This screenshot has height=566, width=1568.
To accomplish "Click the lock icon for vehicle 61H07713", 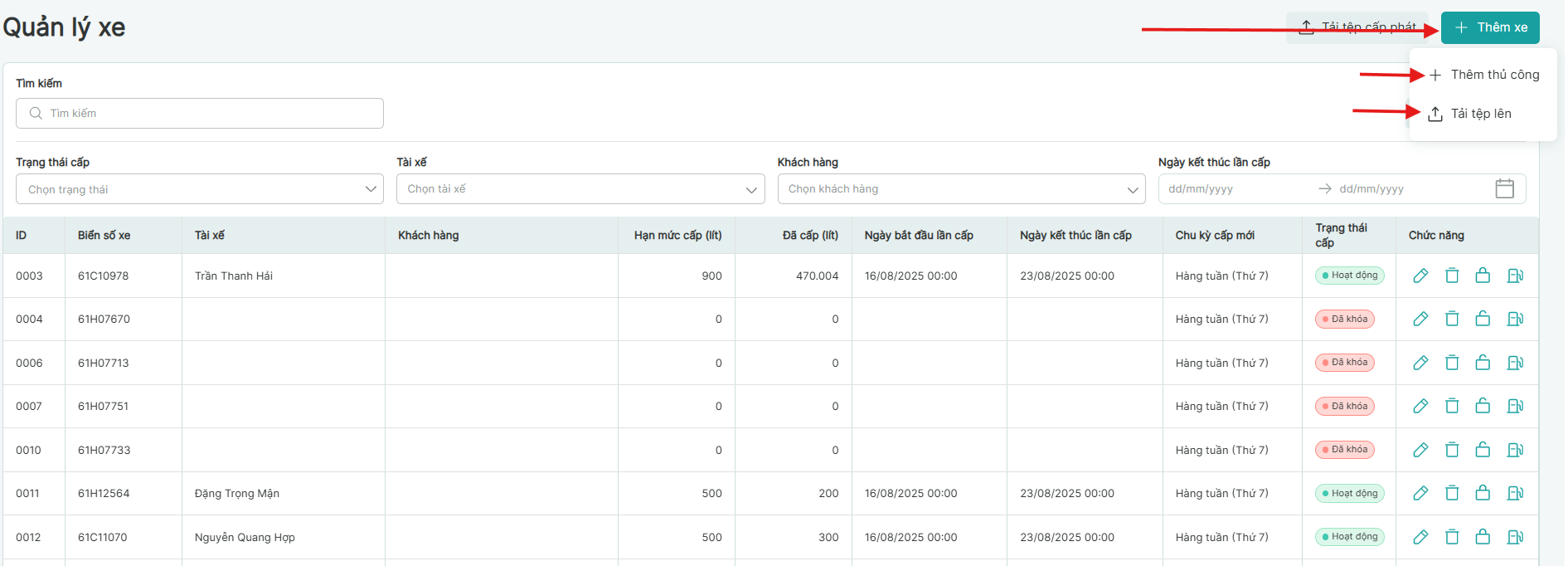I will [1483, 363].
